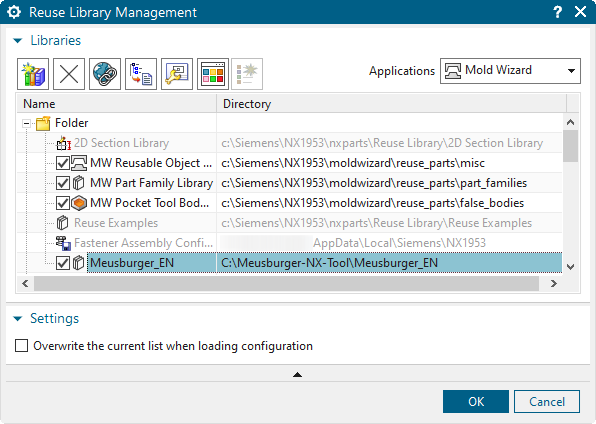Click the Reuse Library\Reuse Examples directory path
Viewport: 596px width, 424px height.
376,223
